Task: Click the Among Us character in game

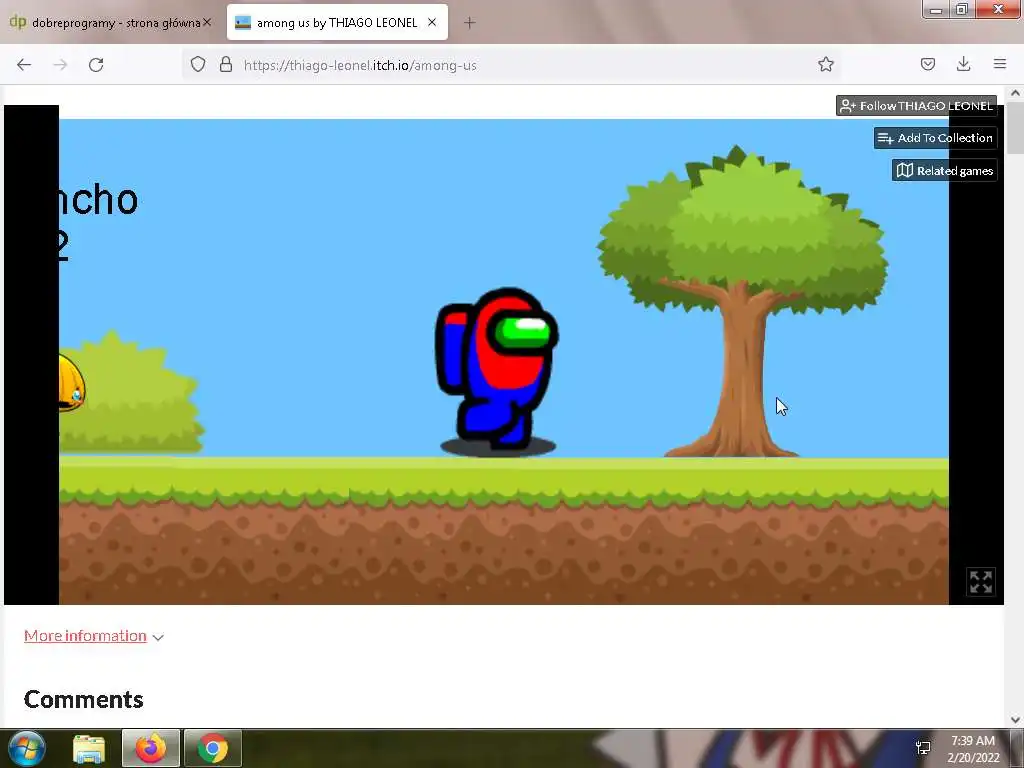Action: [x=497, y=370]
